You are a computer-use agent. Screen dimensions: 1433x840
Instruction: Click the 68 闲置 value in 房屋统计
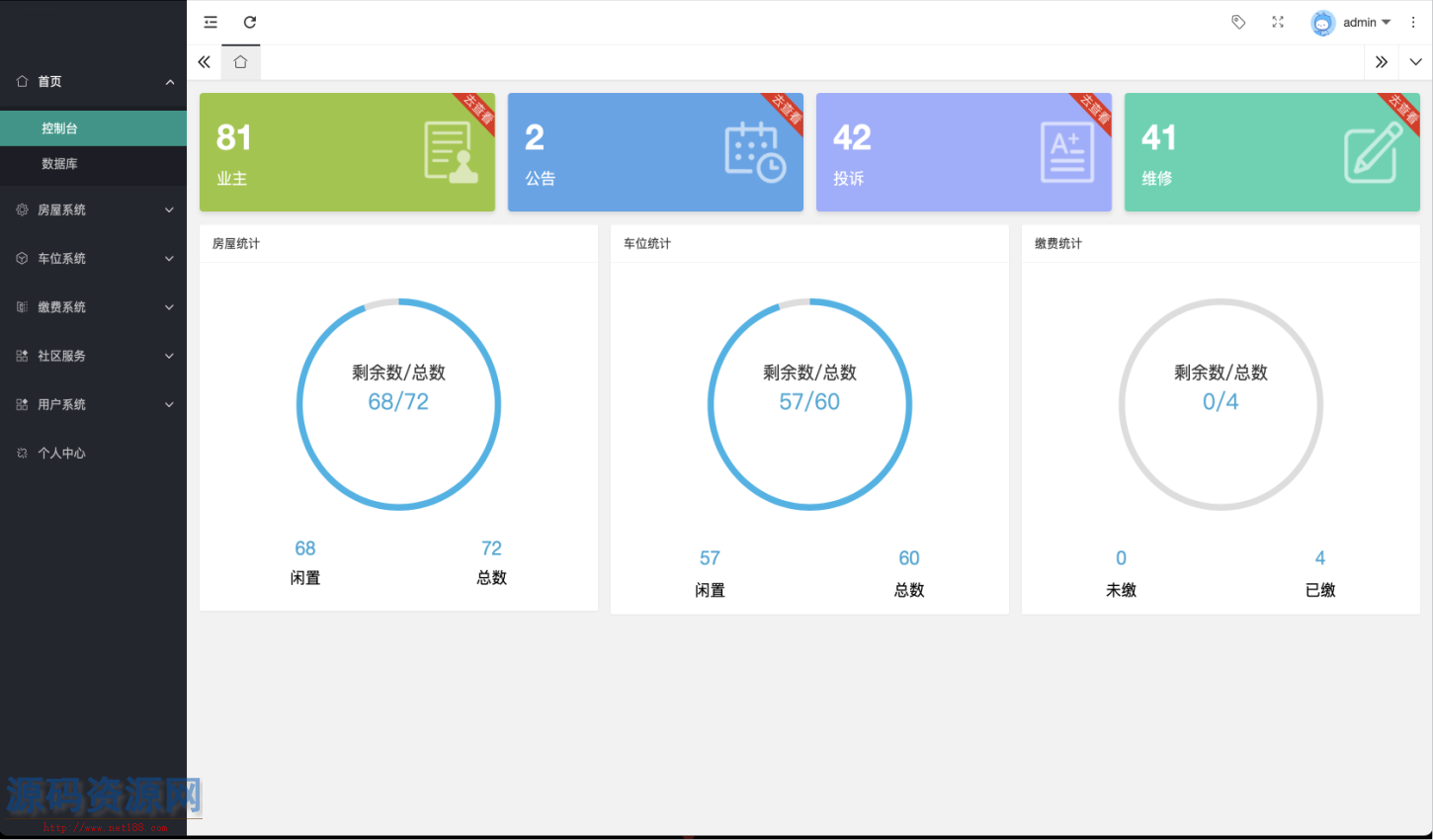pos(305,548)
